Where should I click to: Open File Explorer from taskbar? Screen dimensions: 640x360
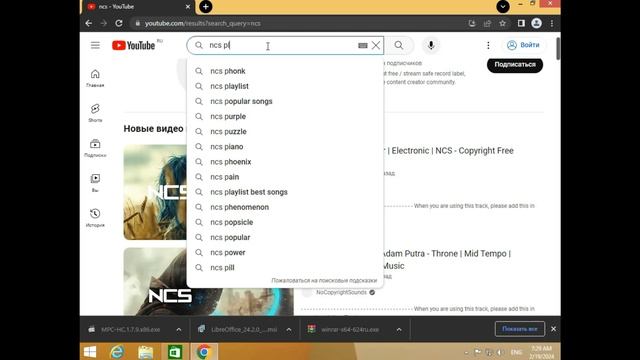point(145,352)
